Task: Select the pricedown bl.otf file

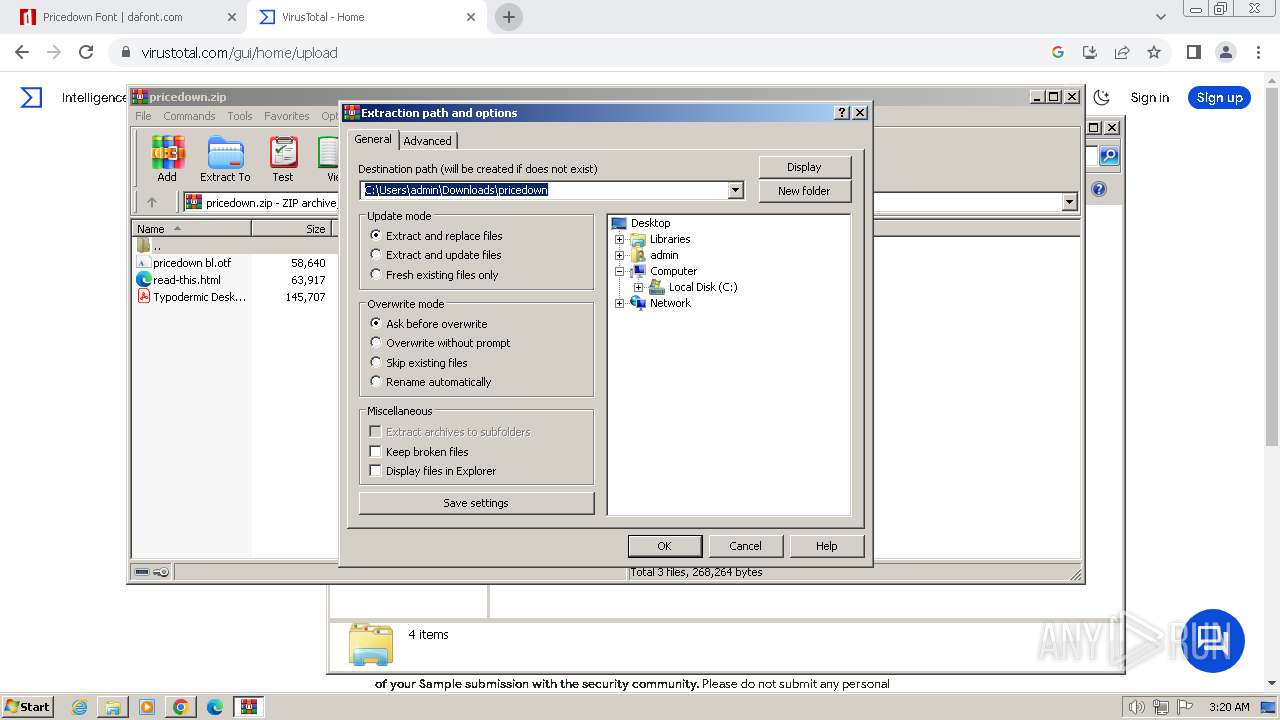Action: [x=192, y=263]
